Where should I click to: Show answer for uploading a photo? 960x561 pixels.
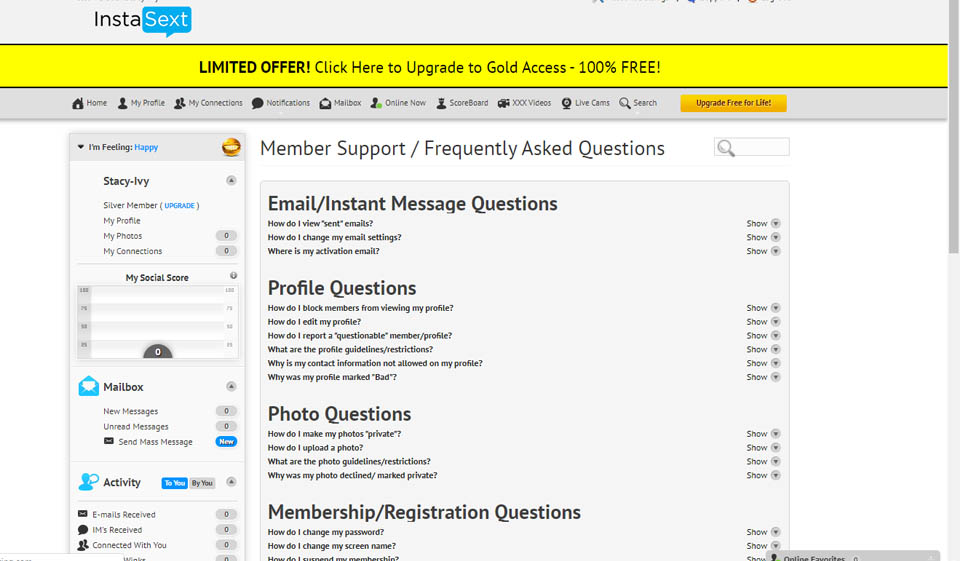(763, 448)
